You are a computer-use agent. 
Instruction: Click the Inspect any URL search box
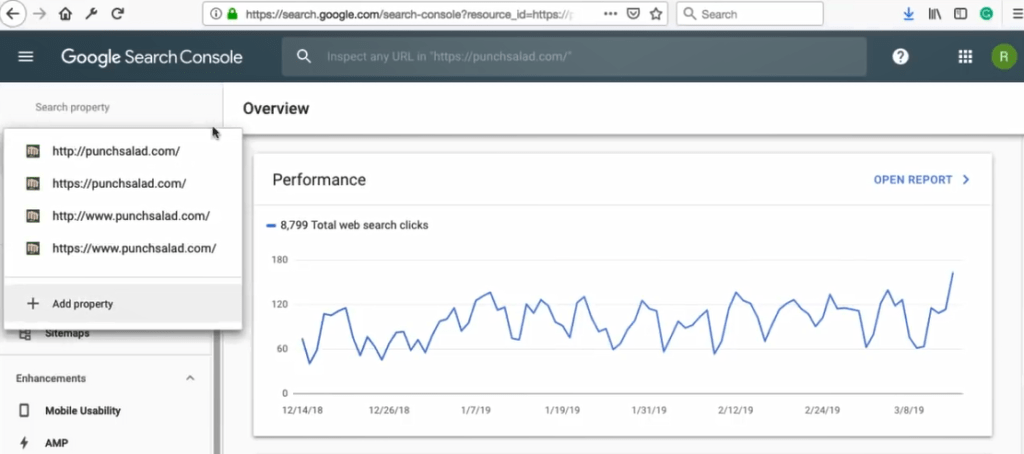(x=574, y=57)
